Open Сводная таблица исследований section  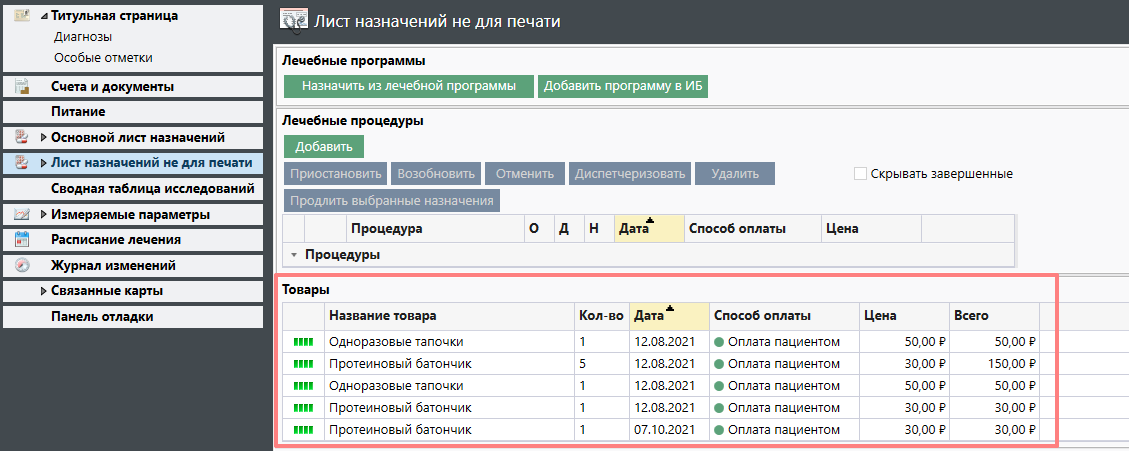[152, 188]
